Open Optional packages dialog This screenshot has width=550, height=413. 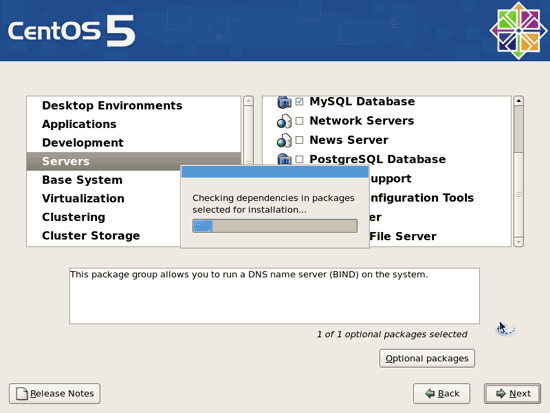pyautogui.click(x=427, y=358)
